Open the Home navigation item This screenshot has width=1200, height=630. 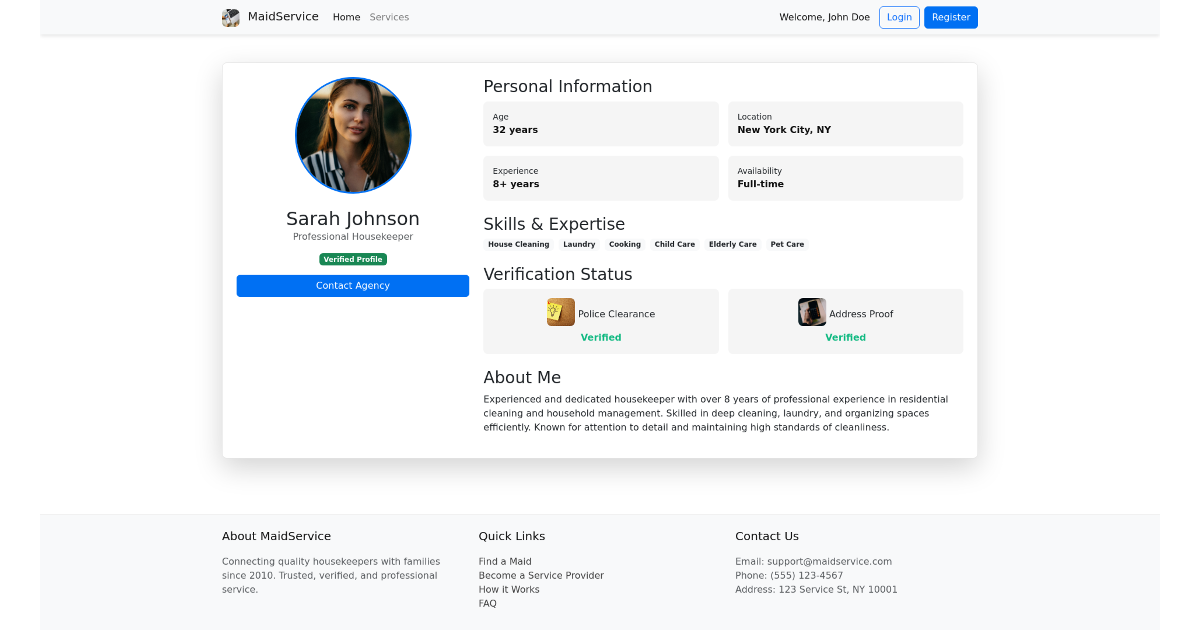tap(346, 17)
